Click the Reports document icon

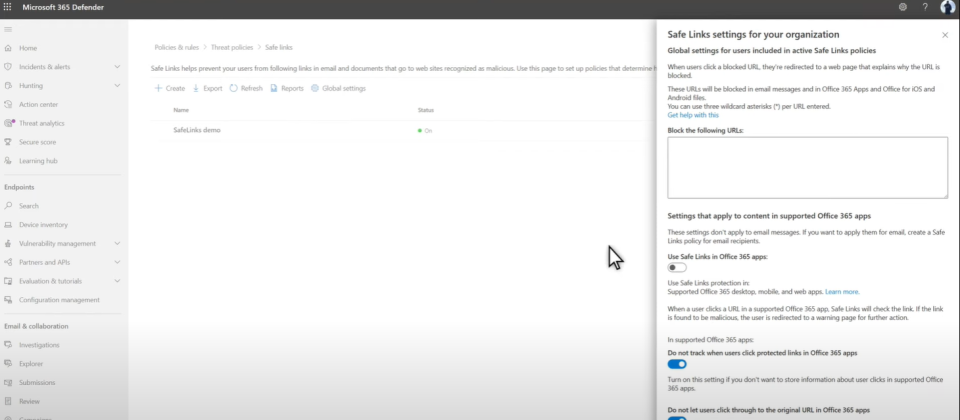click(x=274, y=88)
